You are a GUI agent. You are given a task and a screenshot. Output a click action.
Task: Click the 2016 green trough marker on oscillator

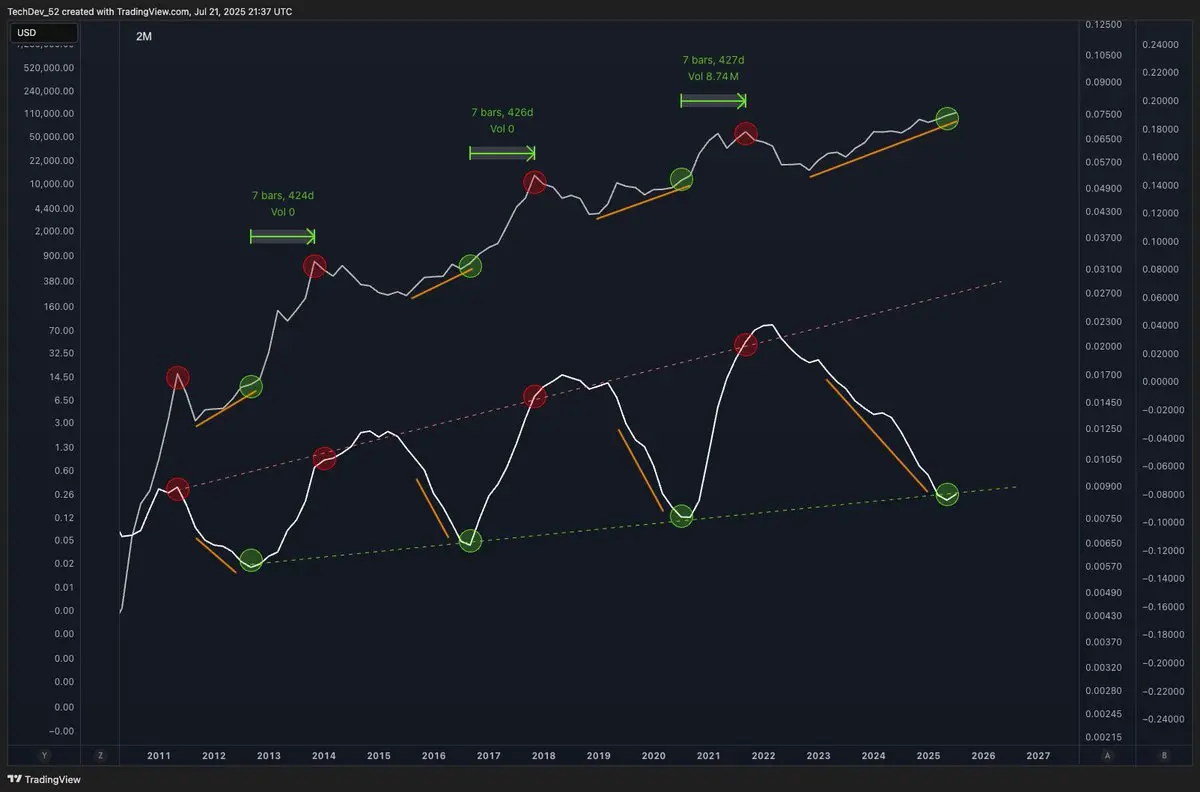[x=470, y=540]
